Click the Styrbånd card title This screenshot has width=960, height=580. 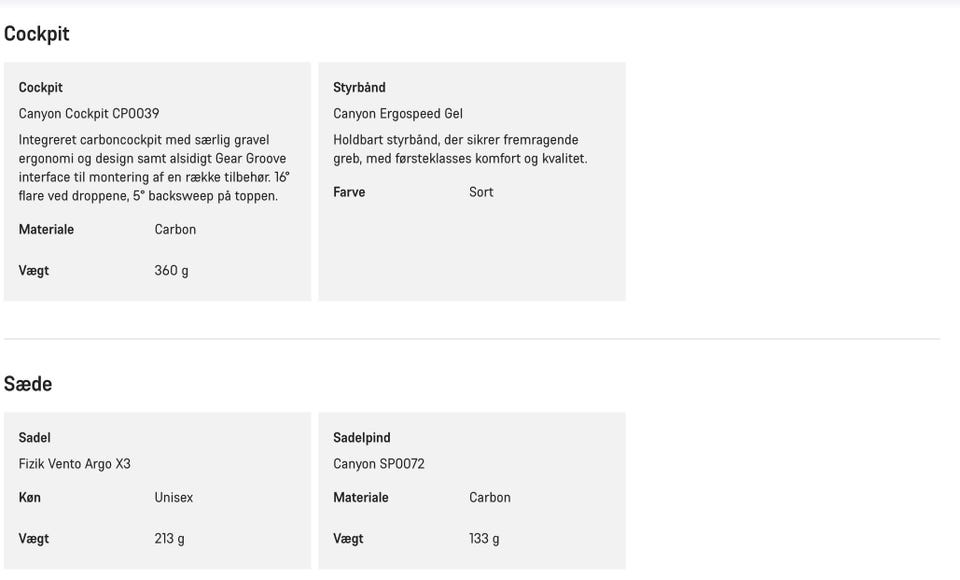359,88
